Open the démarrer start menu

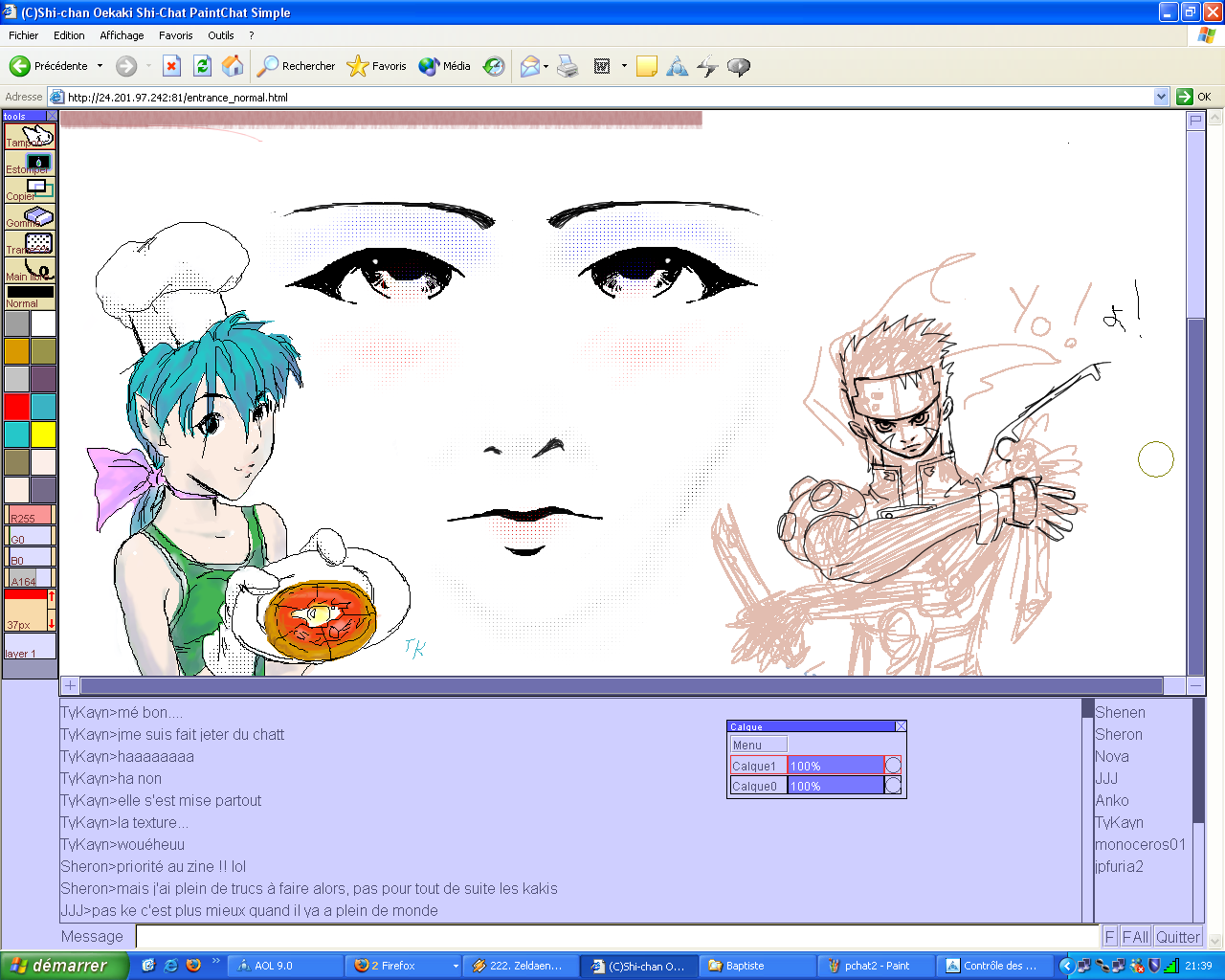click(64, 966)
